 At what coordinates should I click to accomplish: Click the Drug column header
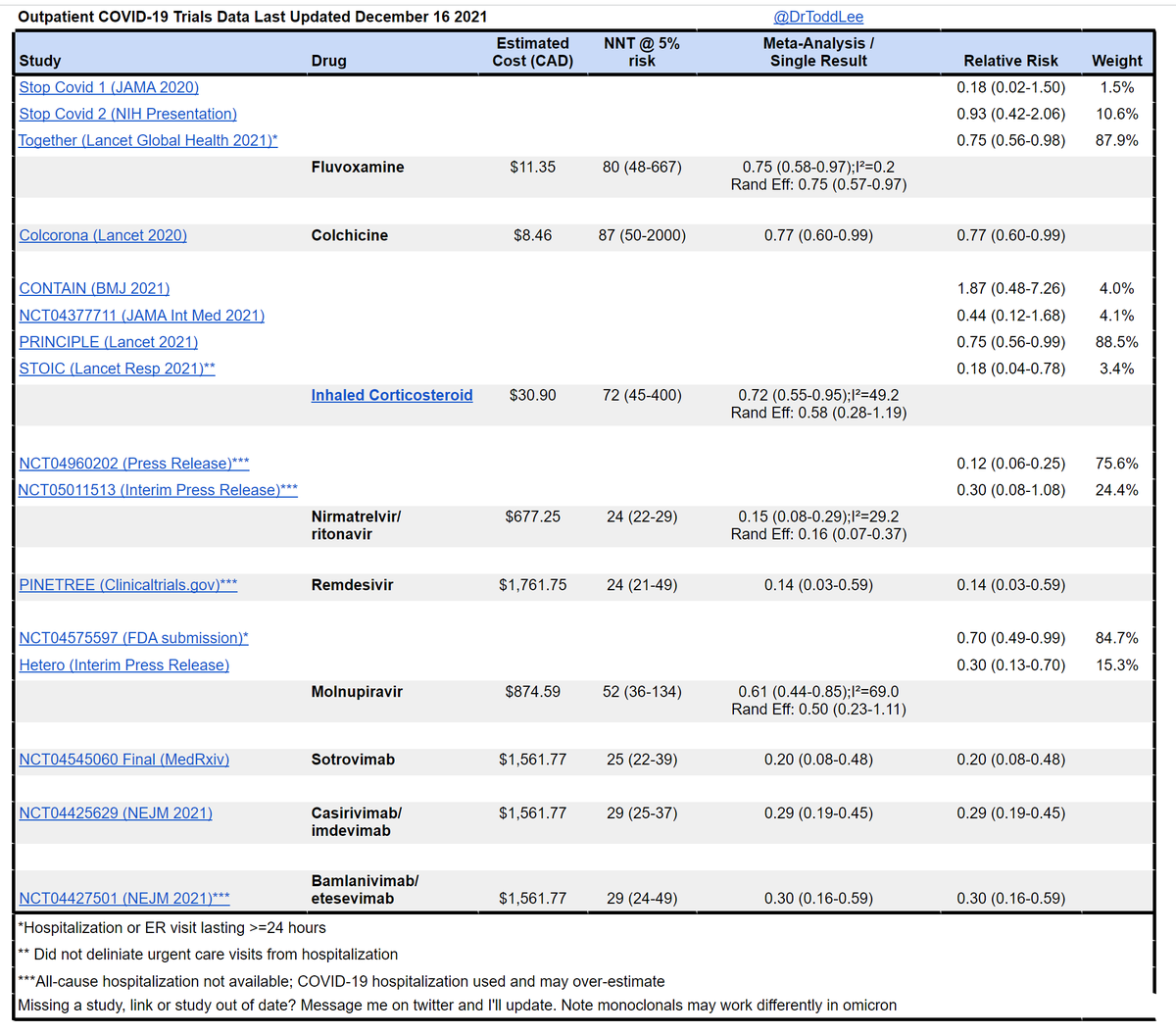(x=329, y=61)
